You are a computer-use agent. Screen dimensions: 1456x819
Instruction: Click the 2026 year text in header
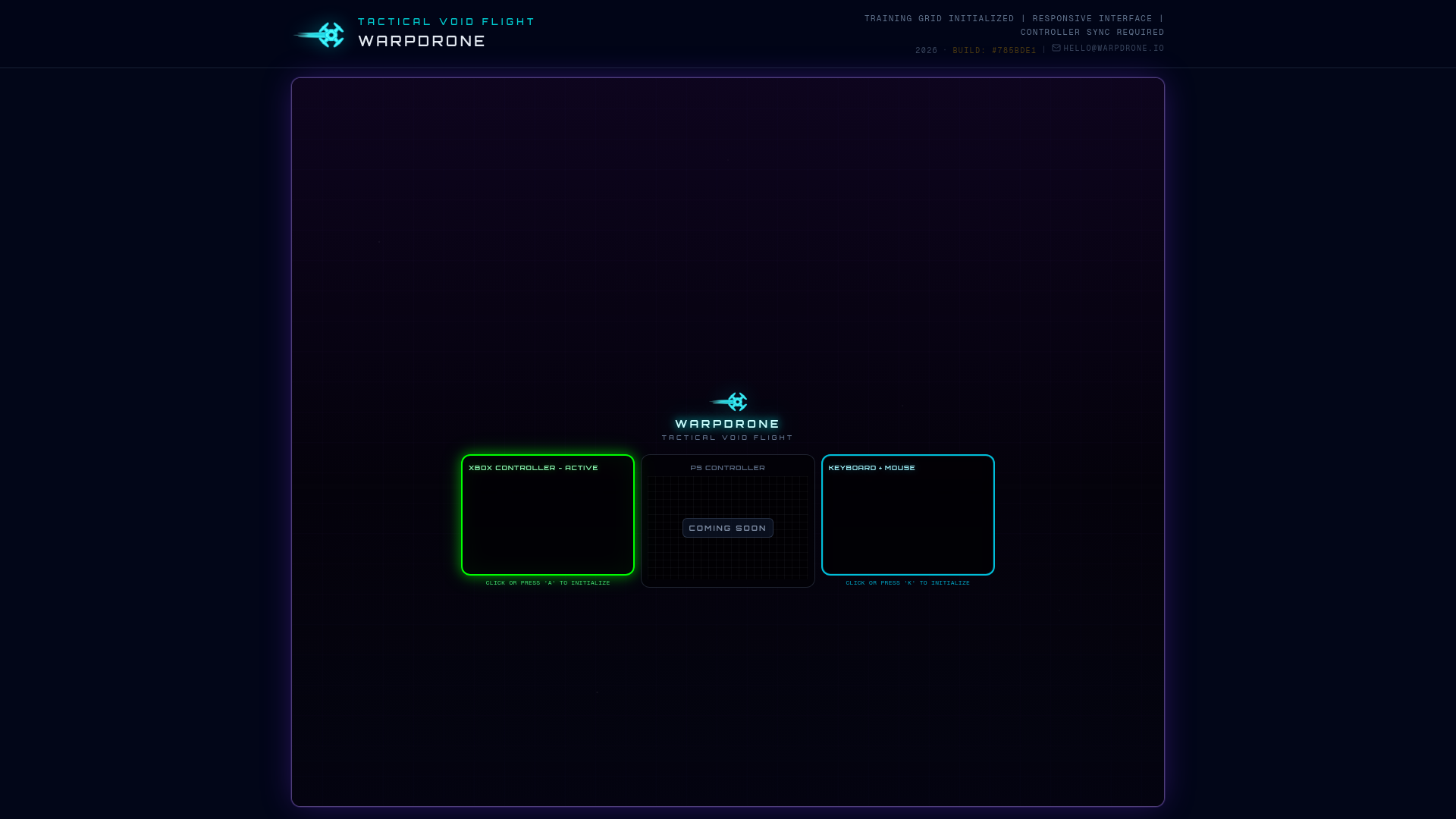[x=926, y=51]
